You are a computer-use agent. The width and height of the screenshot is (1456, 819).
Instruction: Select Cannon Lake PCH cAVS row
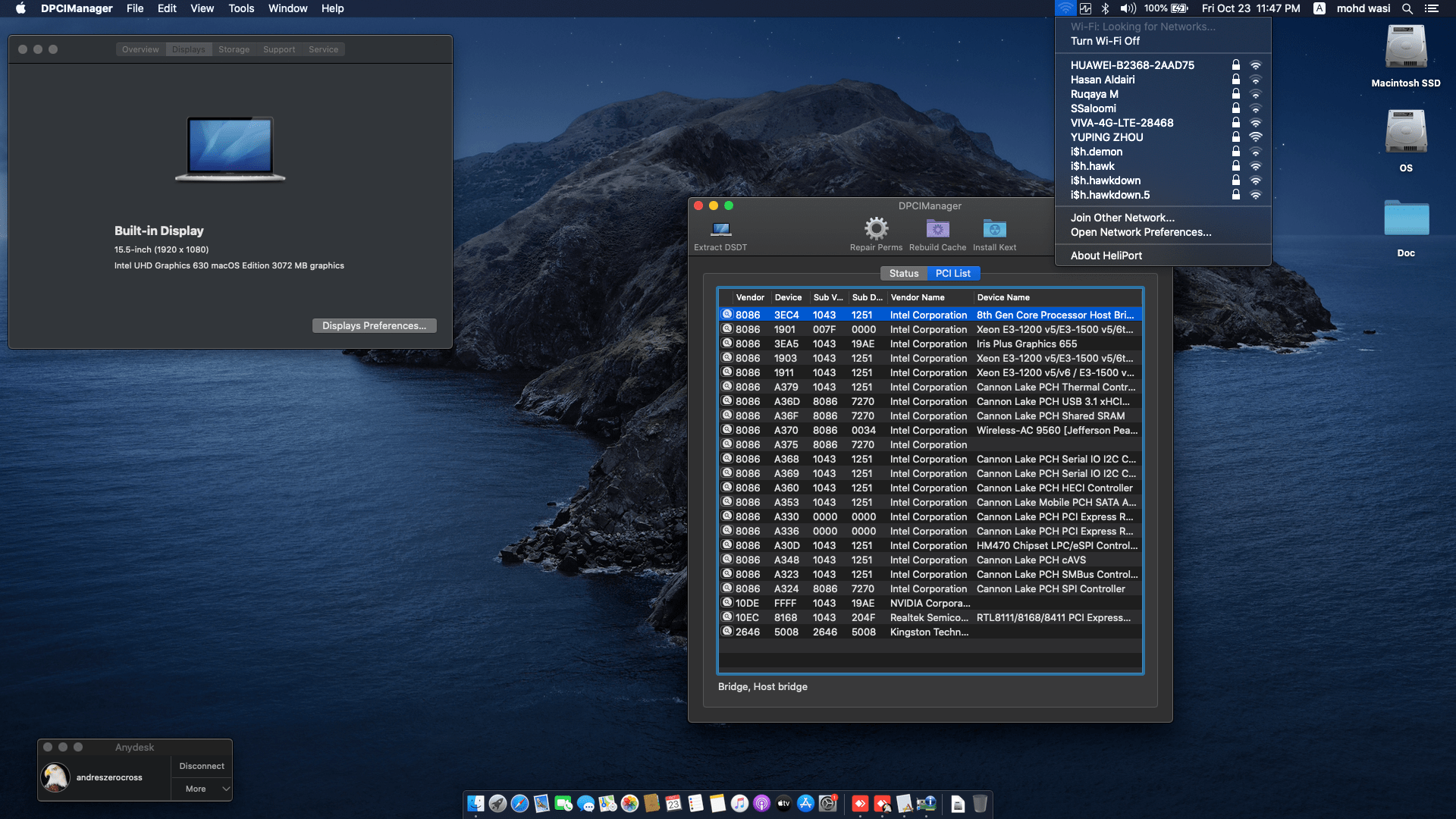[930, 560]
